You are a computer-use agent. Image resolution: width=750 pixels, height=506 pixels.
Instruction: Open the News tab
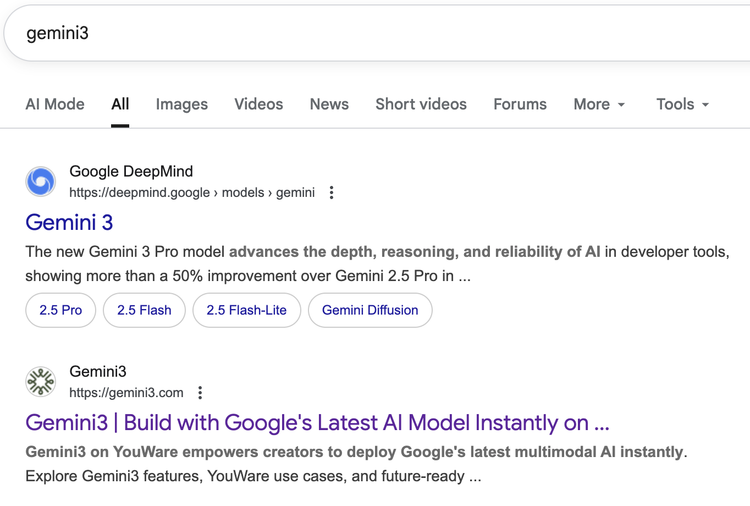[329, 104]
